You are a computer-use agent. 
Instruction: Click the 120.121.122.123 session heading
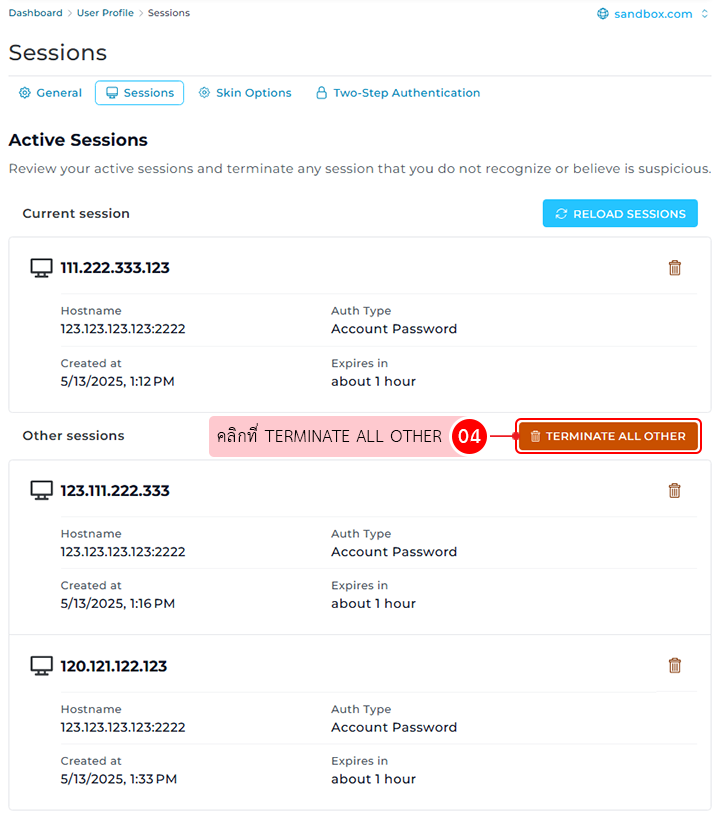coord(114,666)
